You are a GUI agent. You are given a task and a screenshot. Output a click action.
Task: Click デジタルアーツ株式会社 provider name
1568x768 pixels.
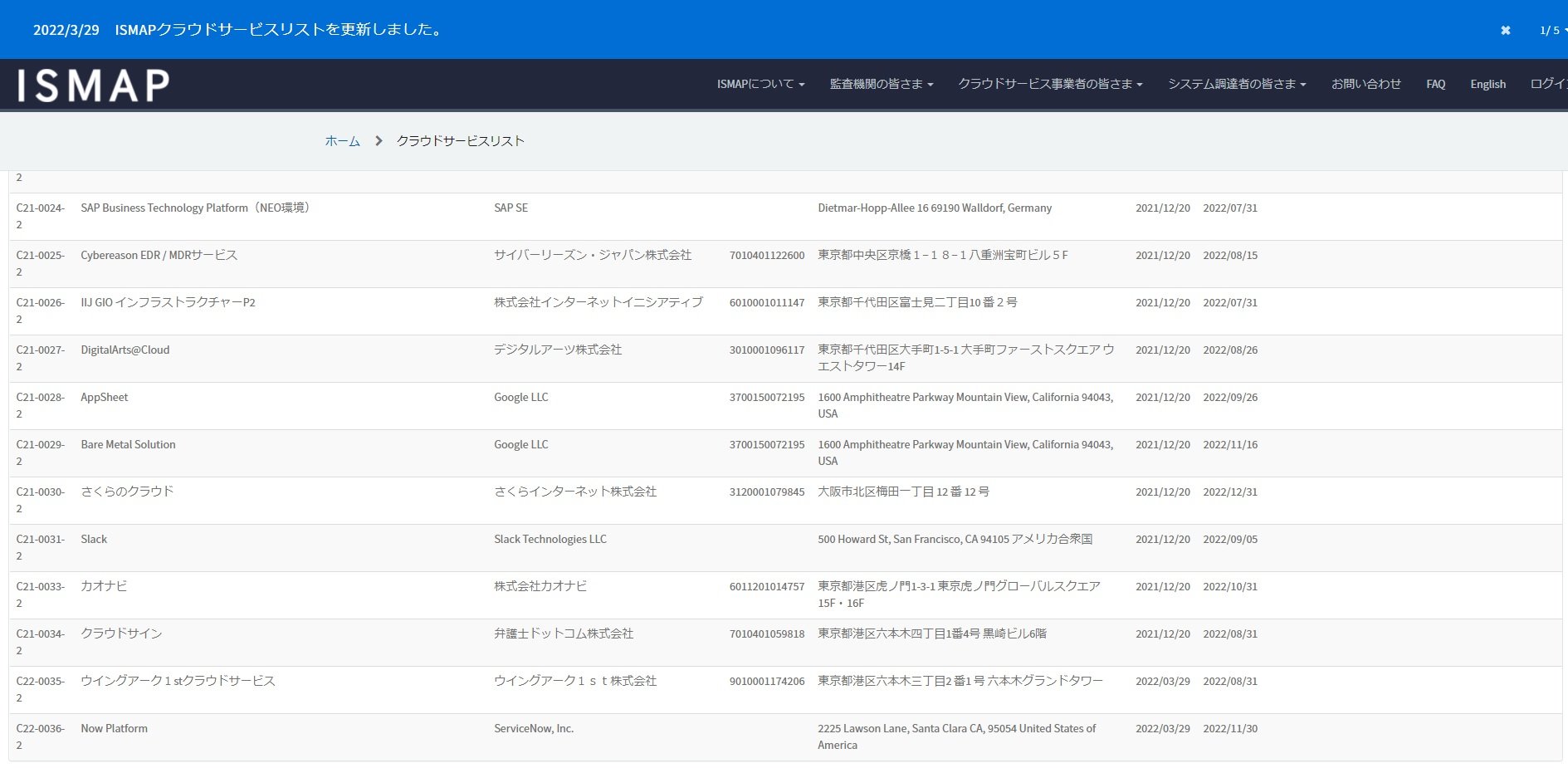point(558,350)
